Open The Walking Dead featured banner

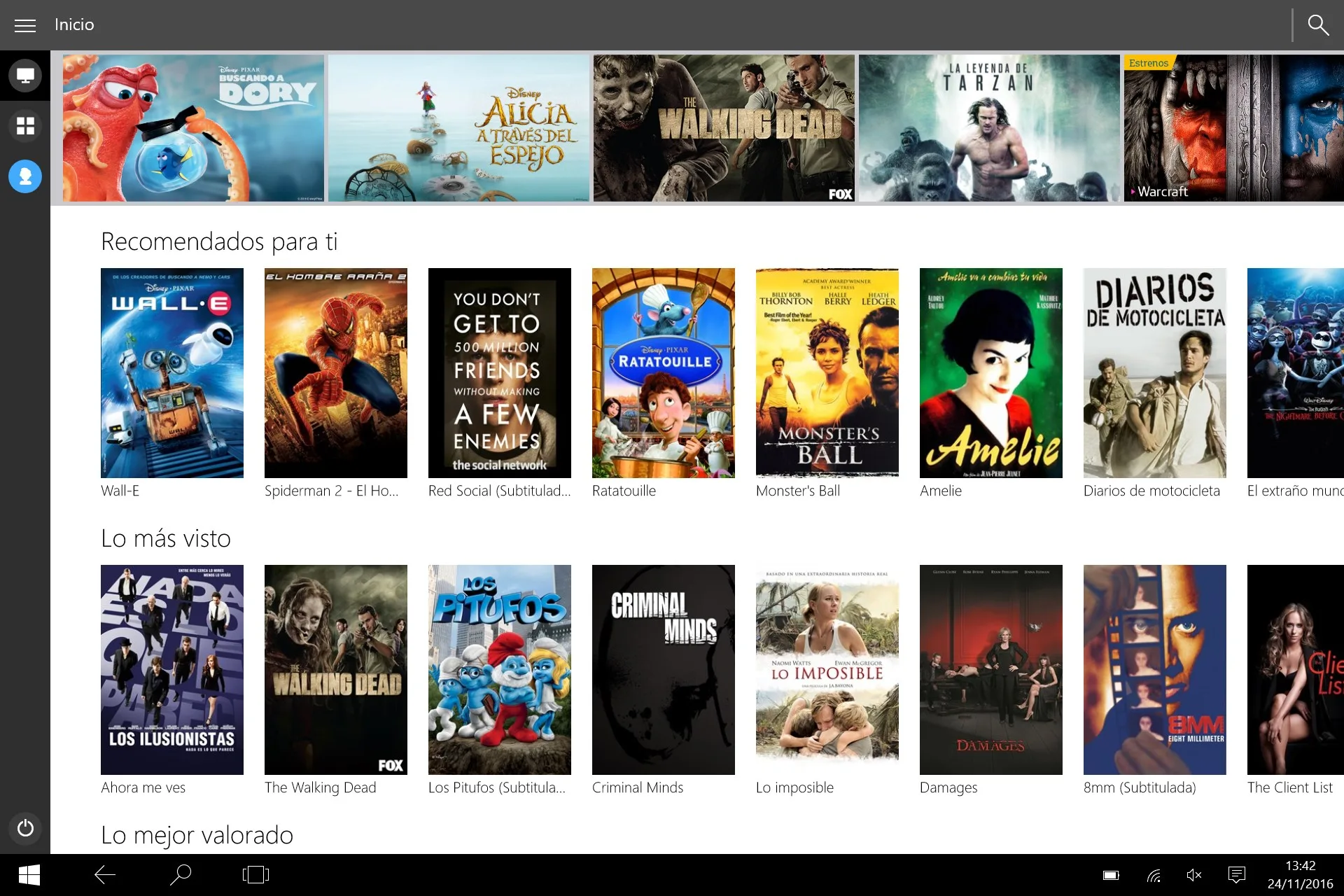[x=724, y=128]
